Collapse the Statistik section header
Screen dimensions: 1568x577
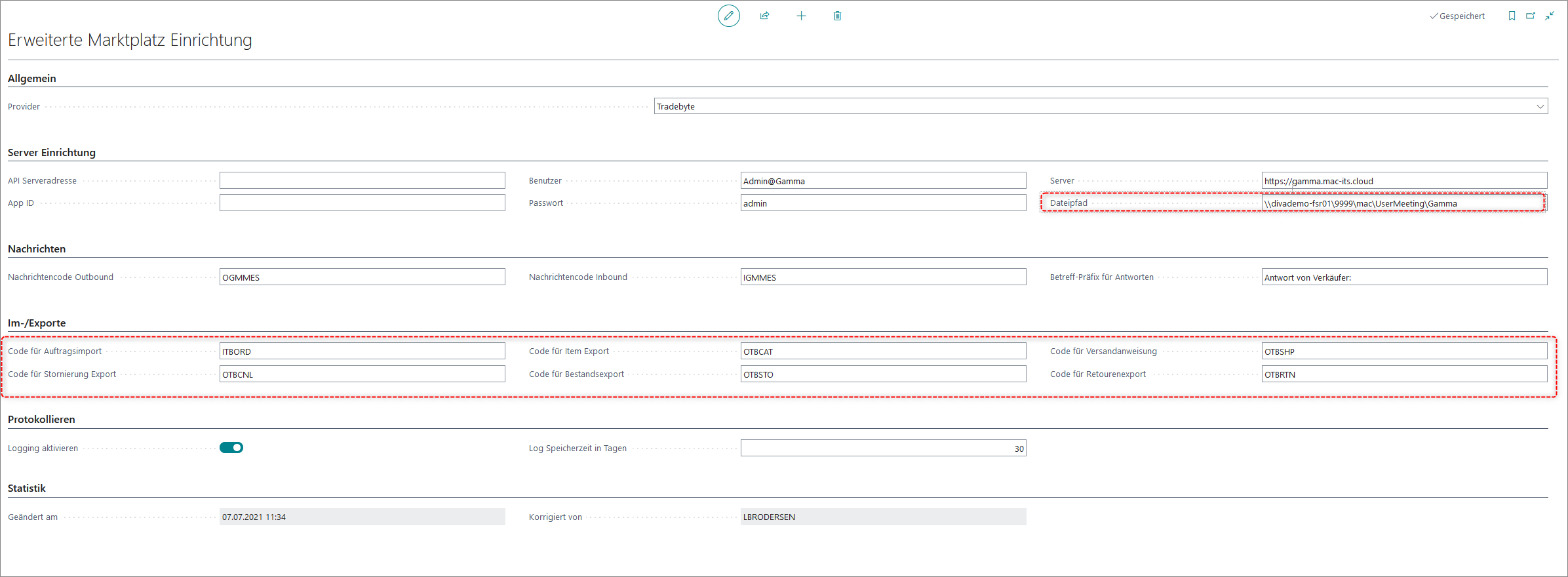[27, 488]
